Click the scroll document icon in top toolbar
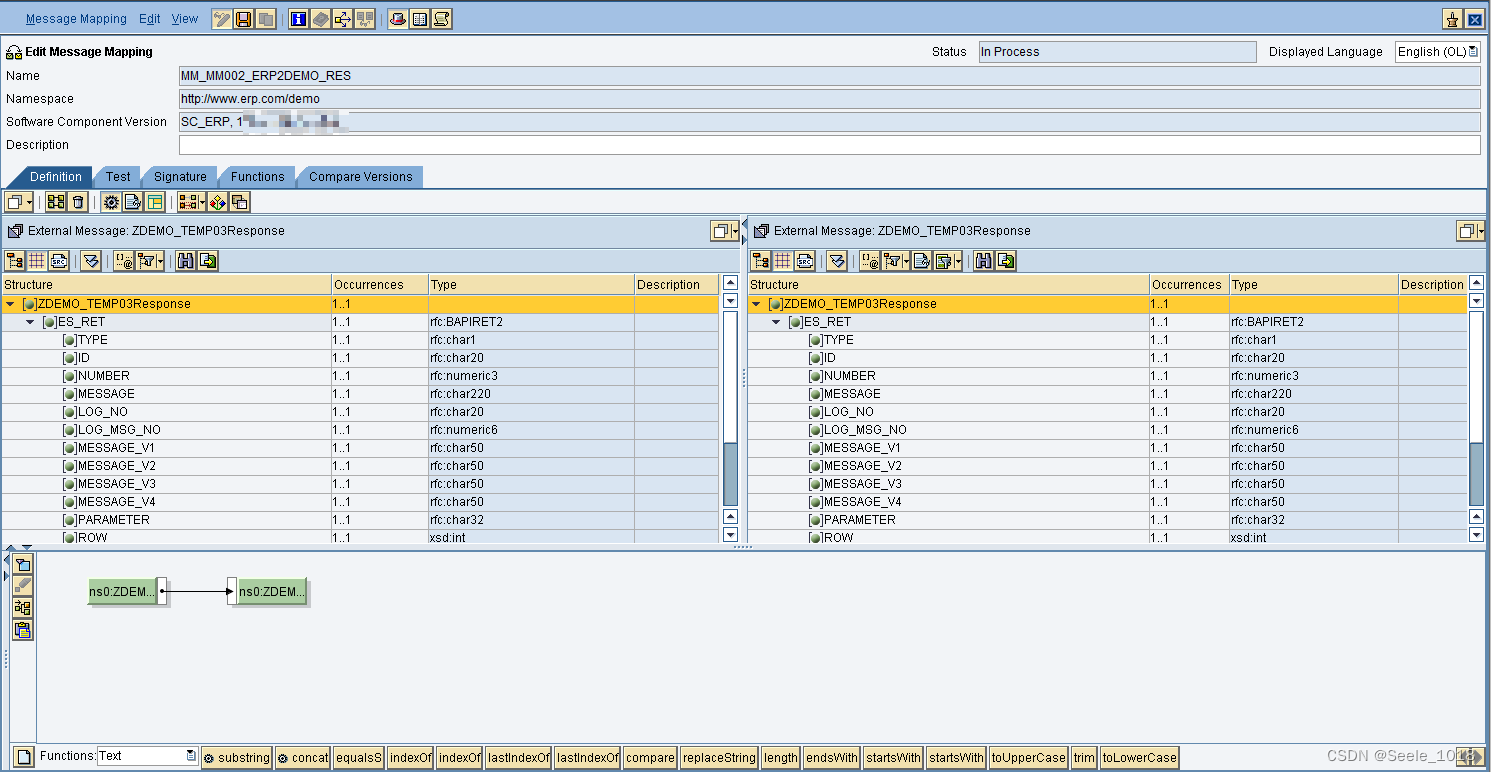The image size is (1491, 772). 442,19
